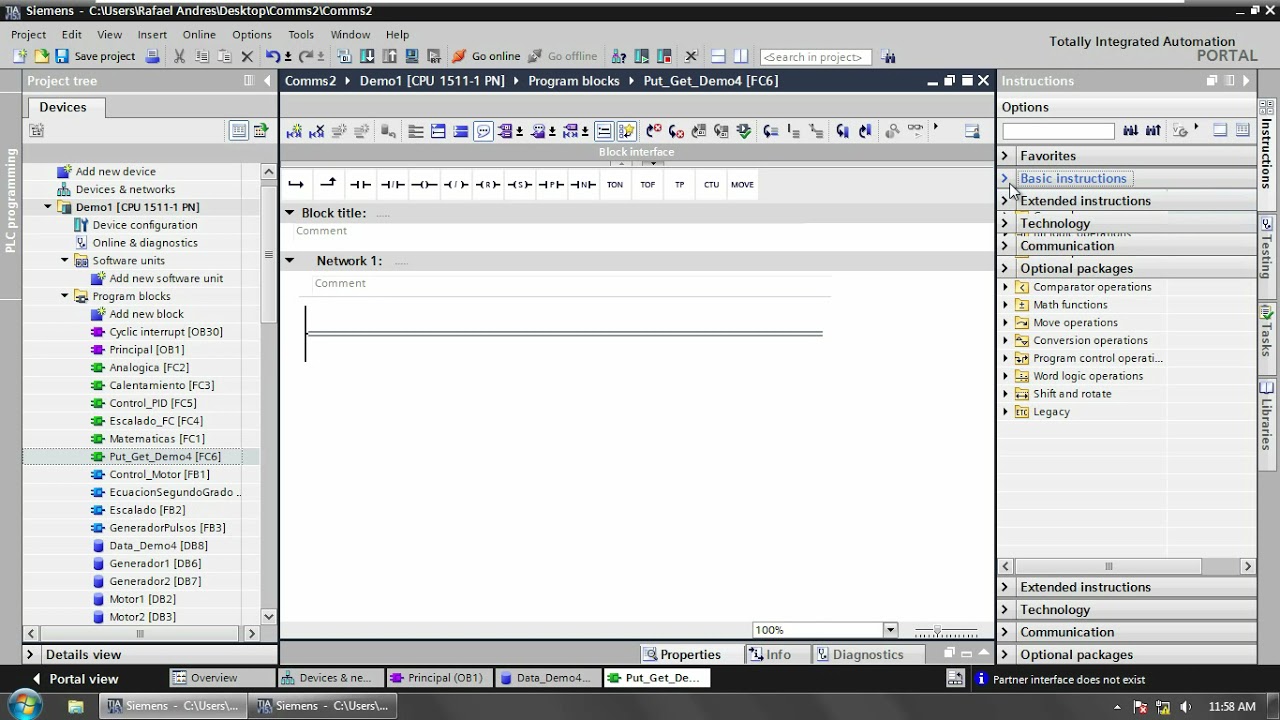Expand Favorites in the Instructions panel
Viewport: 1280px width, 720px height.
tap(1005, 156)
